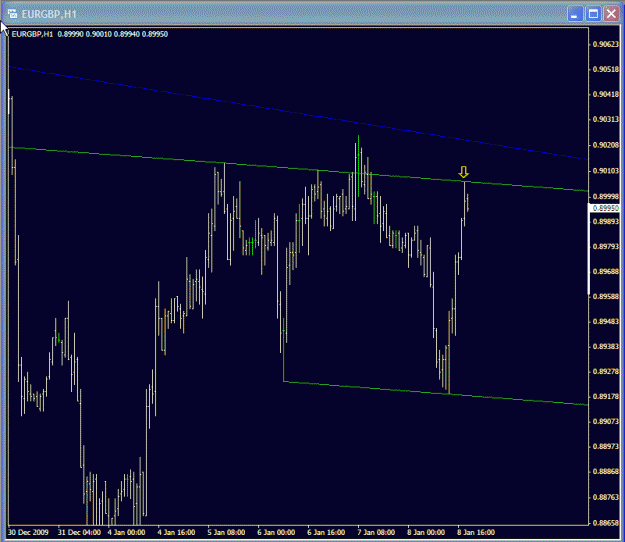Click price scale value 0.90518
The image size is (625, 542).
pos(605,69)
